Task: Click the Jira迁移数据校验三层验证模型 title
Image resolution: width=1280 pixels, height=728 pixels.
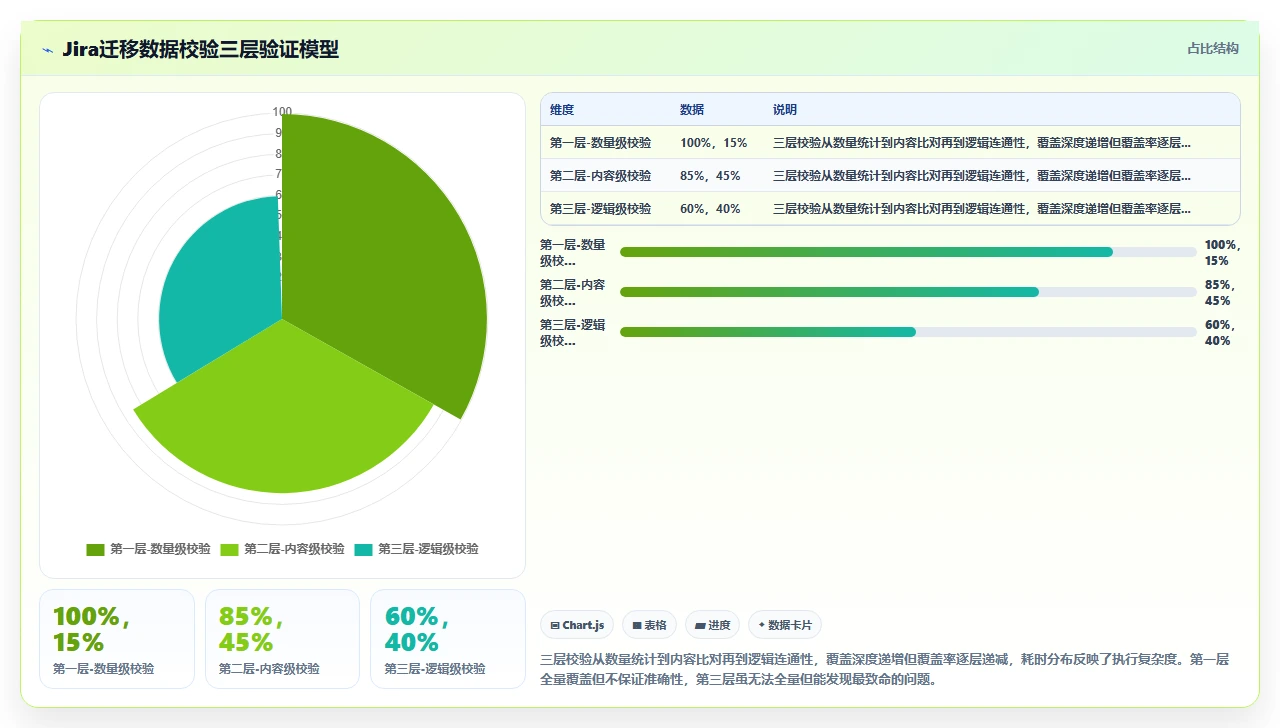Action: click(200, 50)
